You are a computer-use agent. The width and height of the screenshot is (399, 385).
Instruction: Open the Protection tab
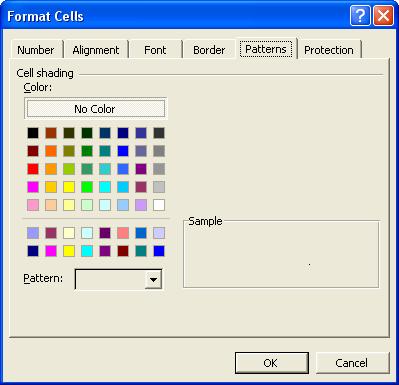click(329, 50)
